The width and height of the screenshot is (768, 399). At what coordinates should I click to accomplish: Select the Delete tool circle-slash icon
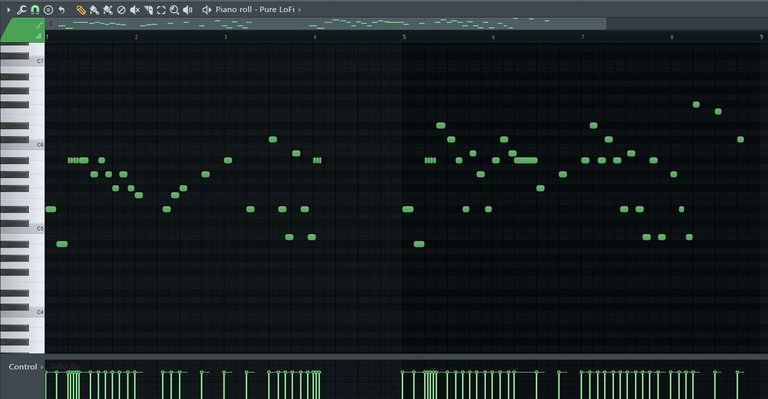pos(121,9)
